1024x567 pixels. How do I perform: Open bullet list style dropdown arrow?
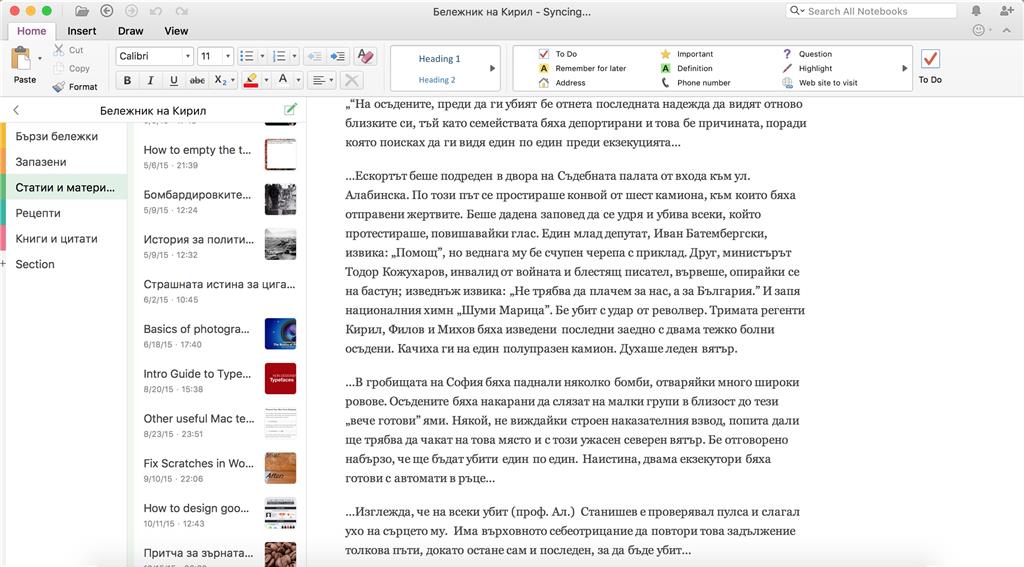tap(262, 56)
